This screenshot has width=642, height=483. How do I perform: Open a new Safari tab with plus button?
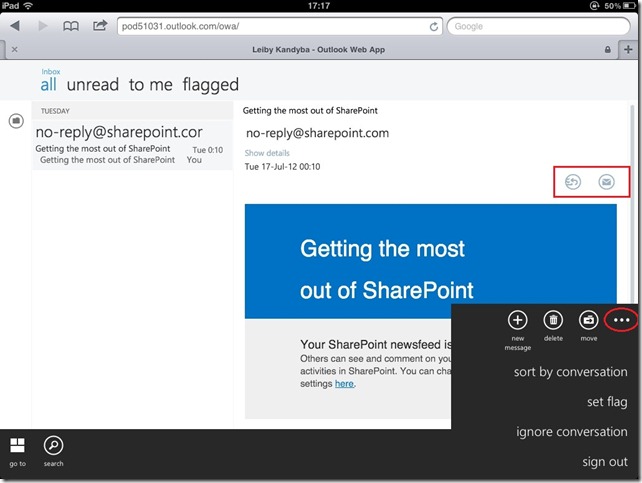click(x=628, y=50)
